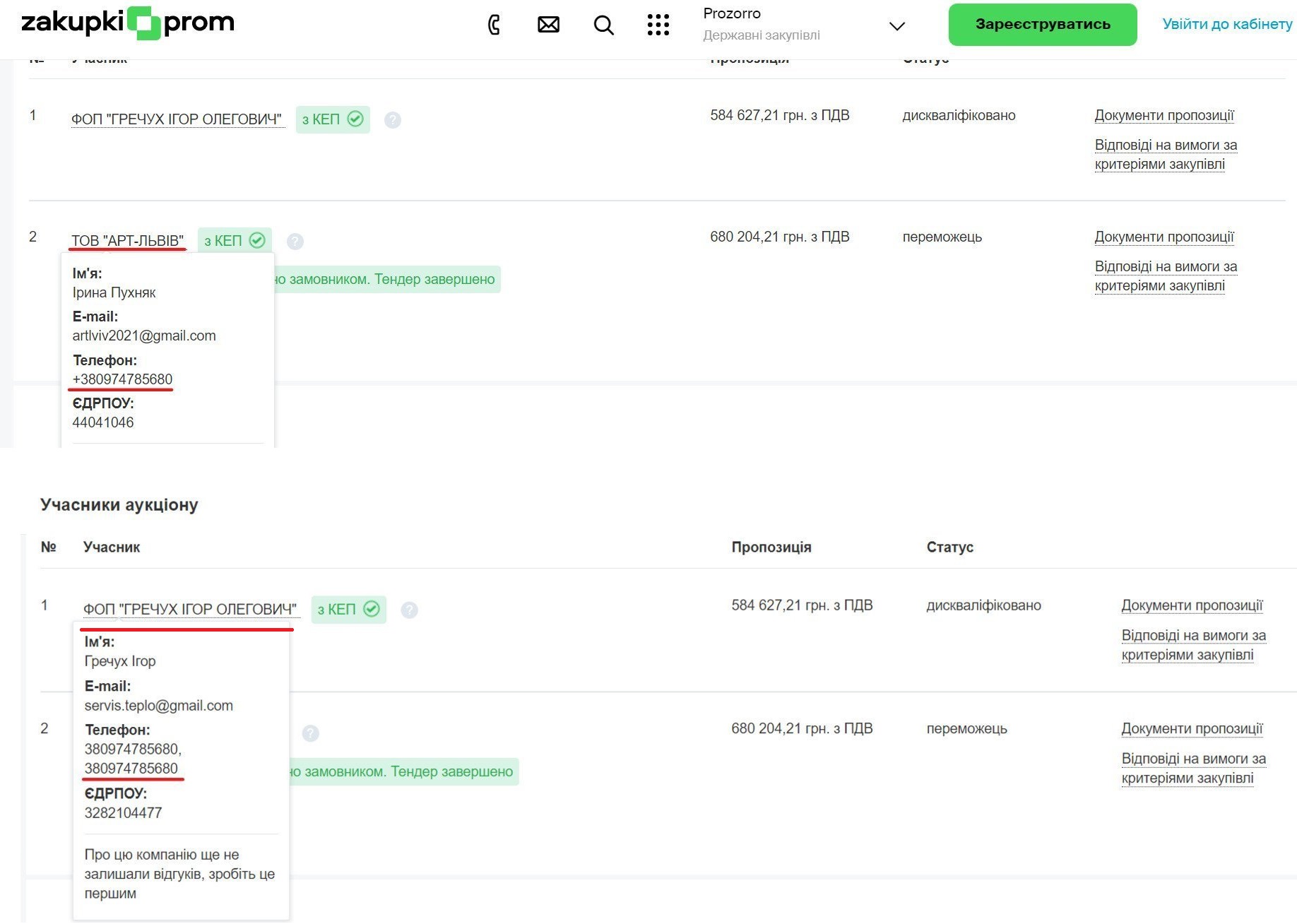
Task: Open Документи пропозиції for disqualified top participant
Action: (x=1163, y=116)
